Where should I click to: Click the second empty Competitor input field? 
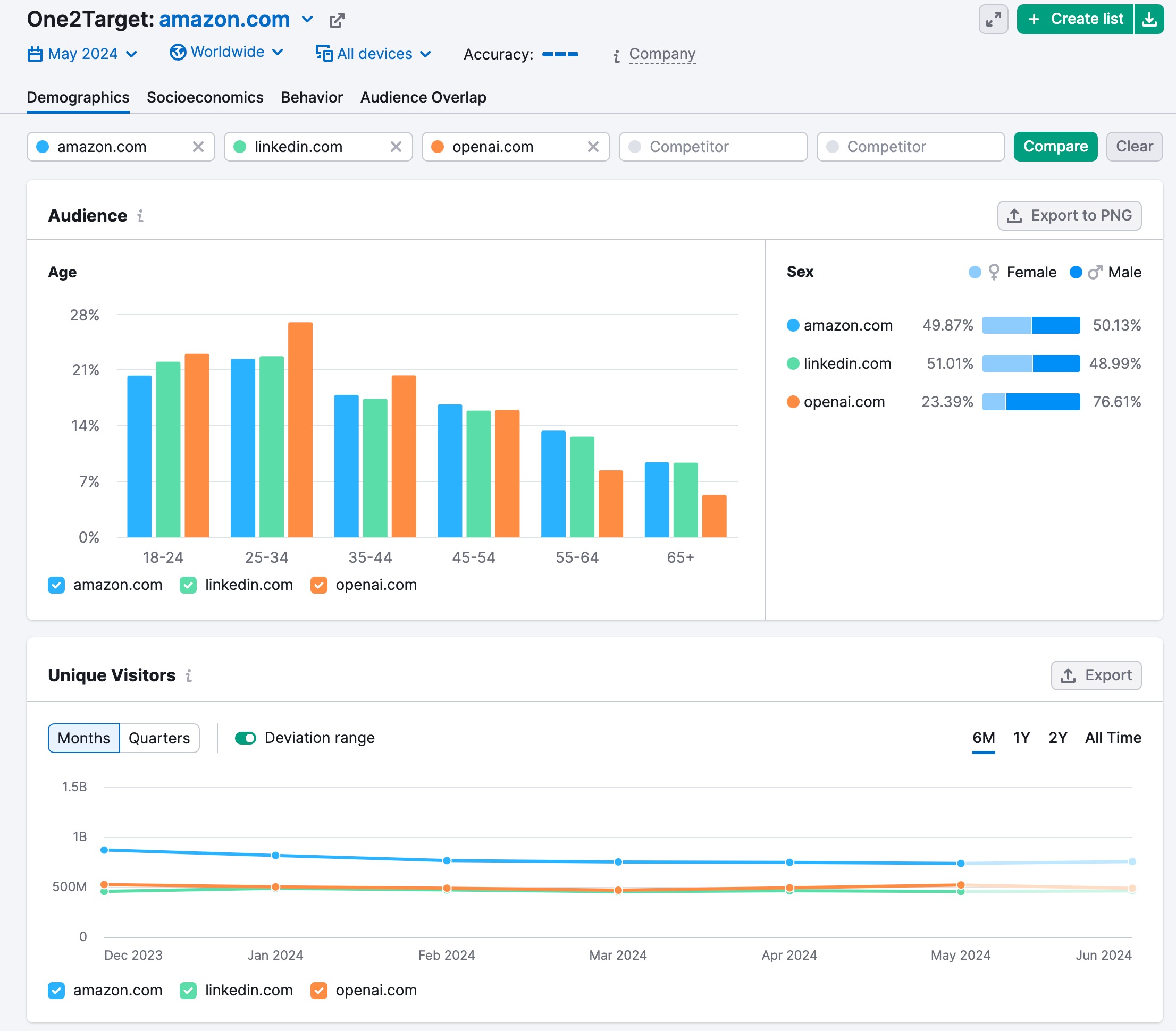(x=910, y=147)
